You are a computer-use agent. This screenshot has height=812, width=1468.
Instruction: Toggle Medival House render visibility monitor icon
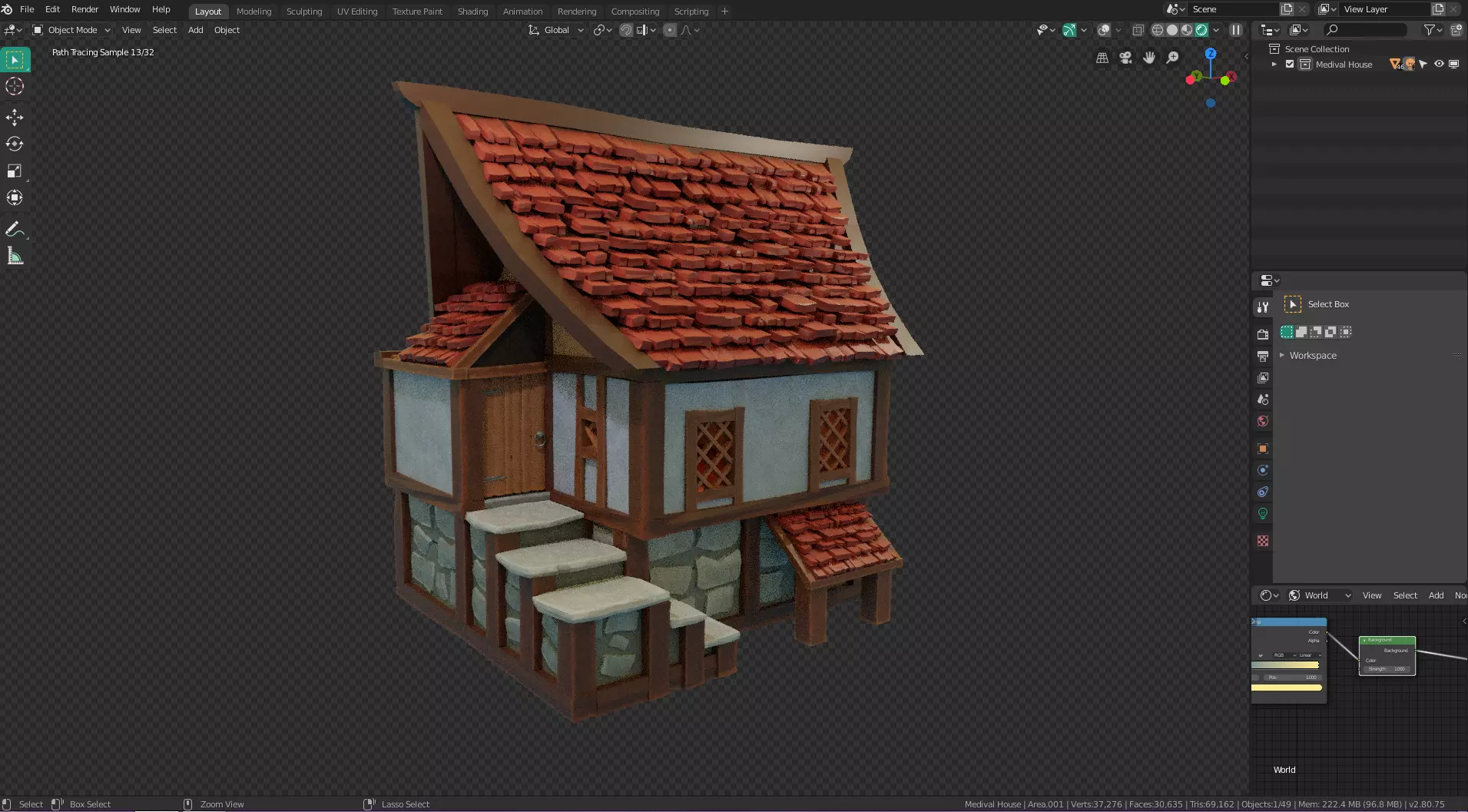tap(1453, 65)
